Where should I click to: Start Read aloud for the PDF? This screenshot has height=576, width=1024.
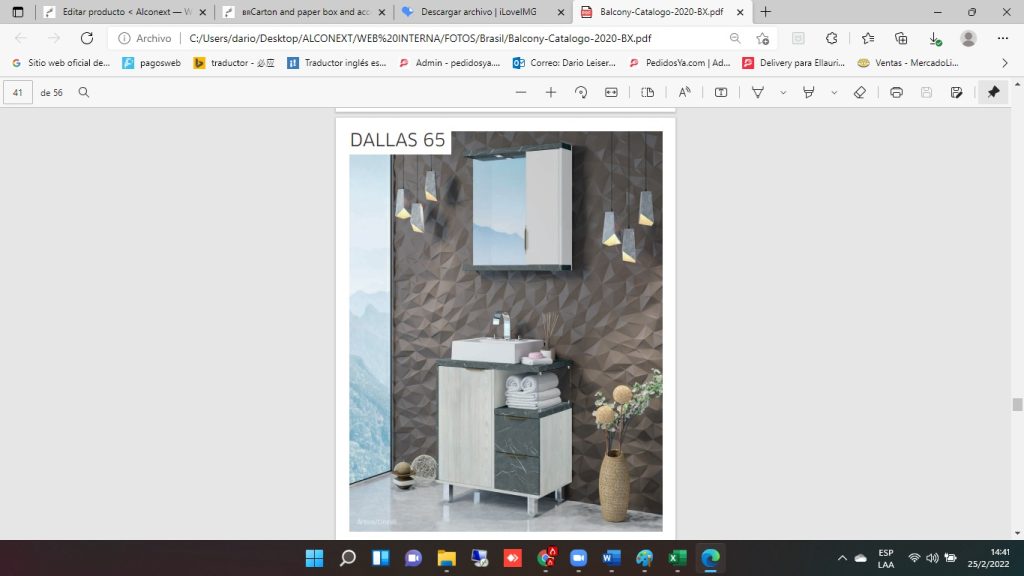tap(684, 93)
